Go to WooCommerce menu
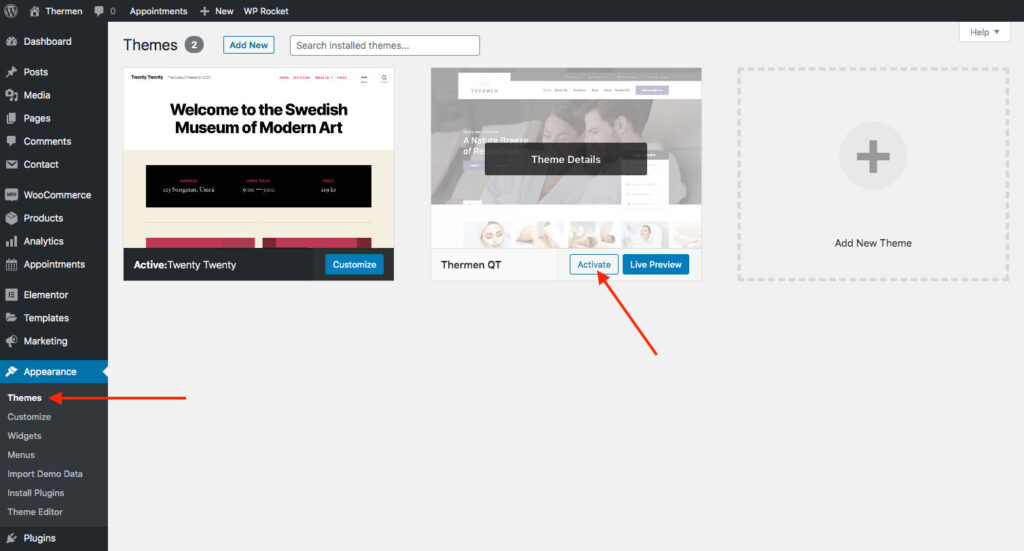Screen dimensions: 1024x551 [57, 195]
